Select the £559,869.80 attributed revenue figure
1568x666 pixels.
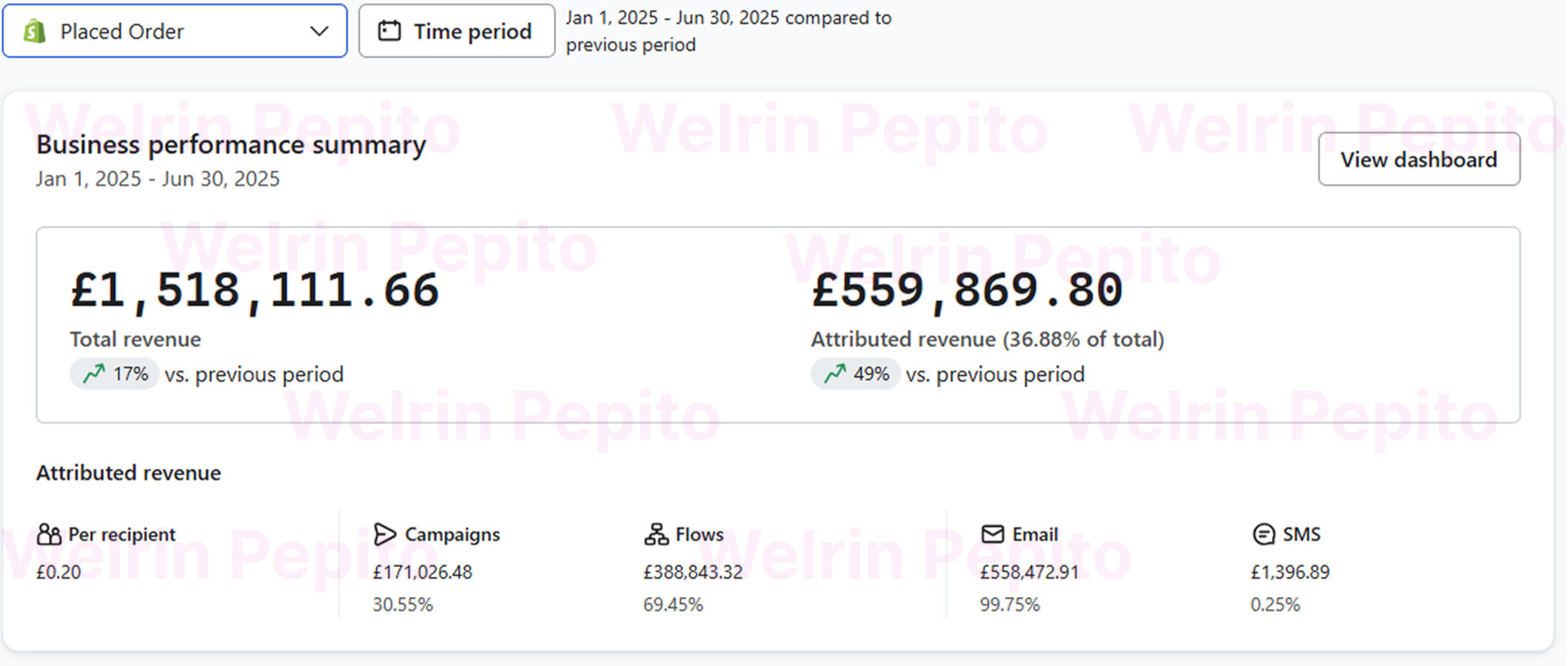[967, 290]
